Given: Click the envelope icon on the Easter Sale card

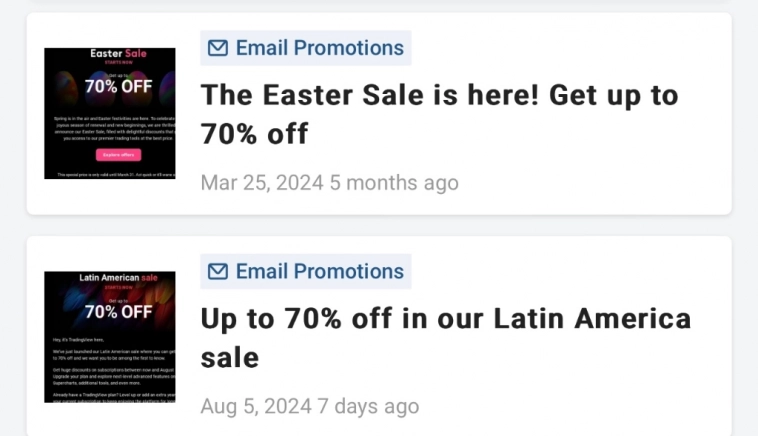Looking at the screenshot, I should point(218,48).
